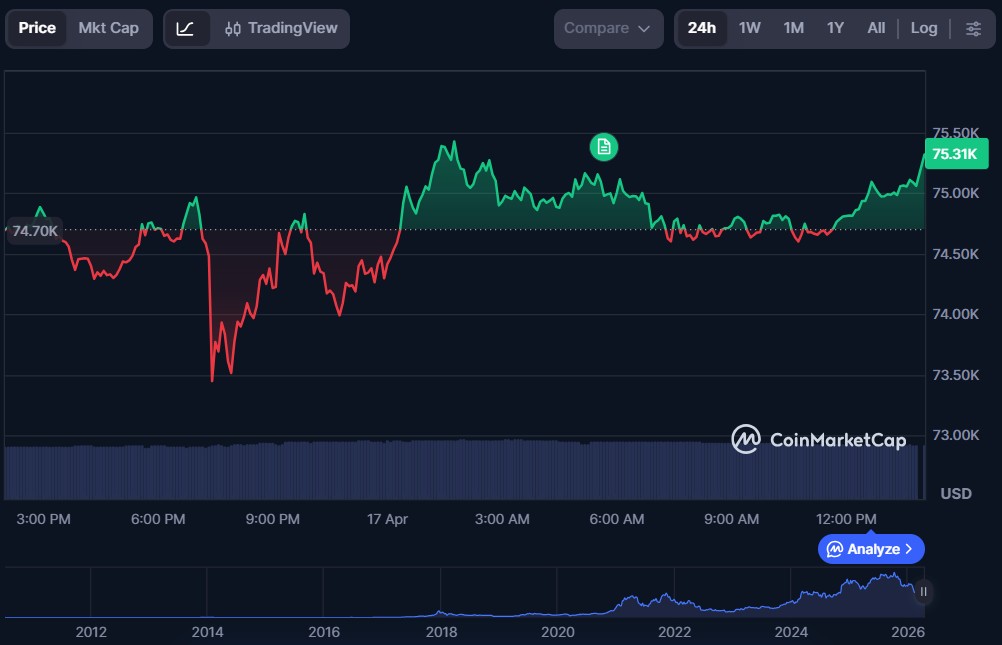Switch from Price to Mkt Cap
This screenshot has height=645, width=1002.
pos(109,28)
